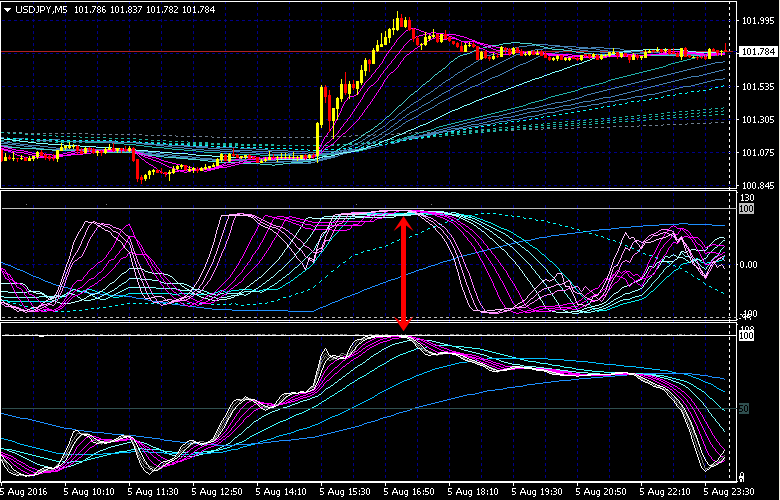Click the 5 Aug 12:50 time label

(x=217, y=492)
